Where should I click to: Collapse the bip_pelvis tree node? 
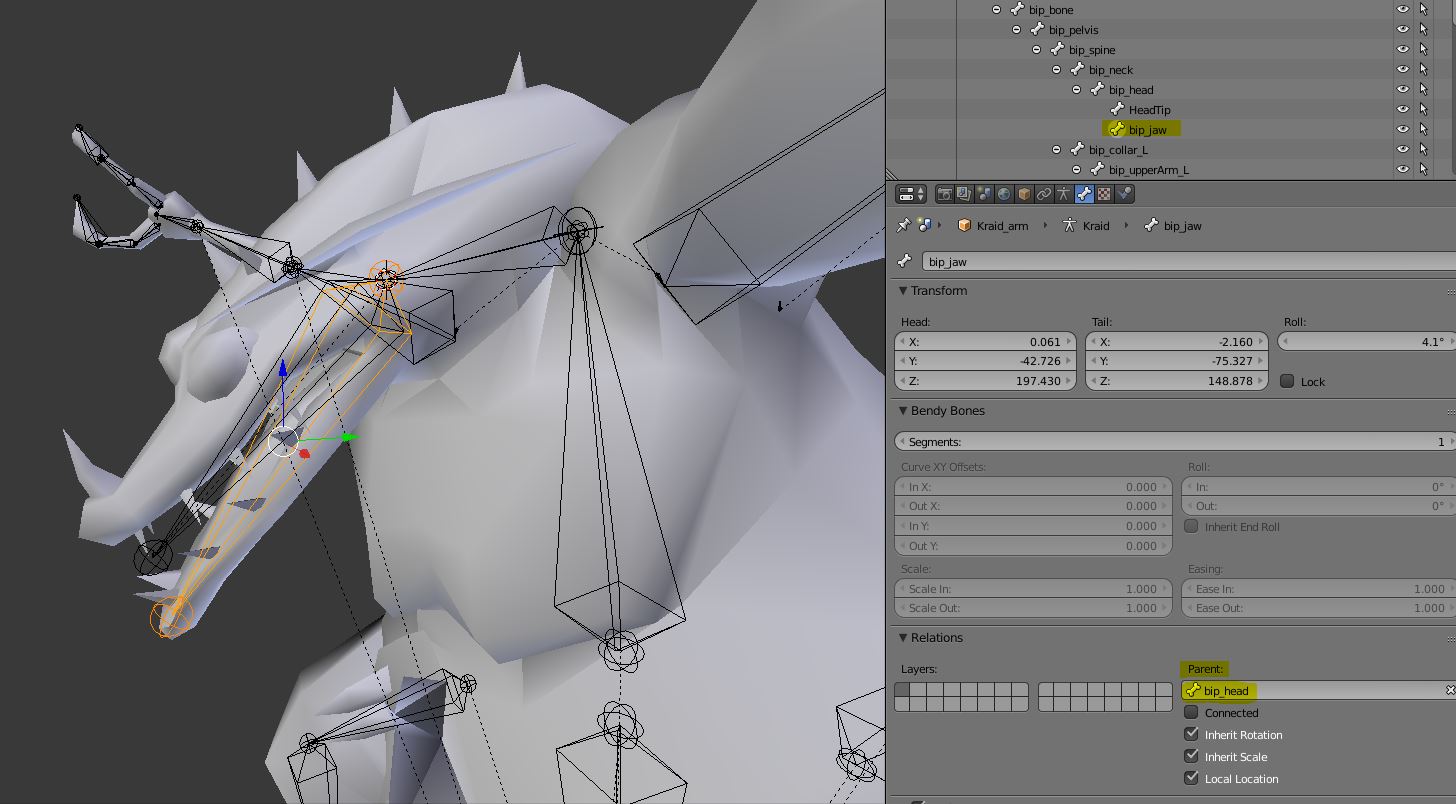coord(1017,30)
